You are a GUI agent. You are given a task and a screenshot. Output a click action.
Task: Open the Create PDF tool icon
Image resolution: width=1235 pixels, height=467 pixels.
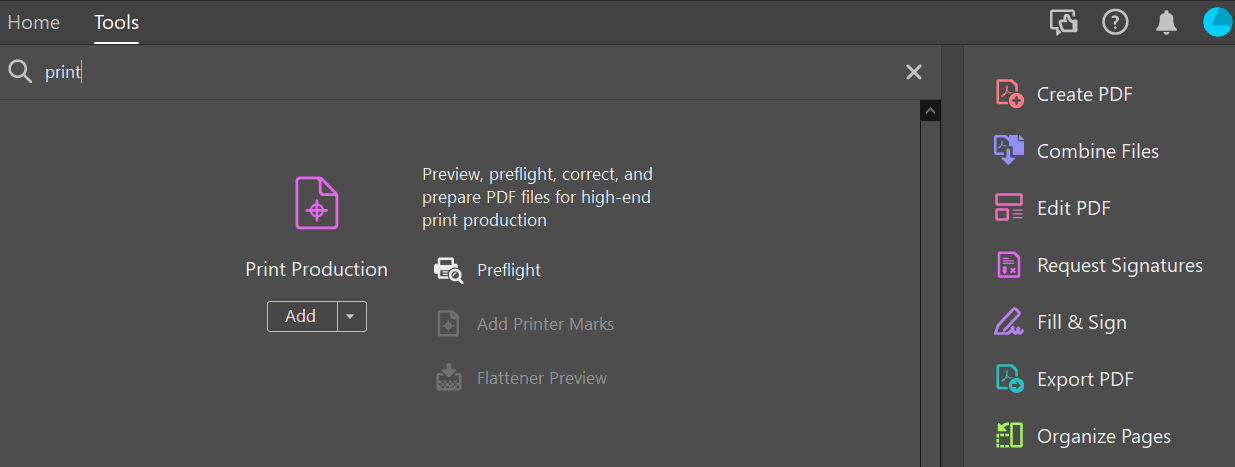[1009, 94]
